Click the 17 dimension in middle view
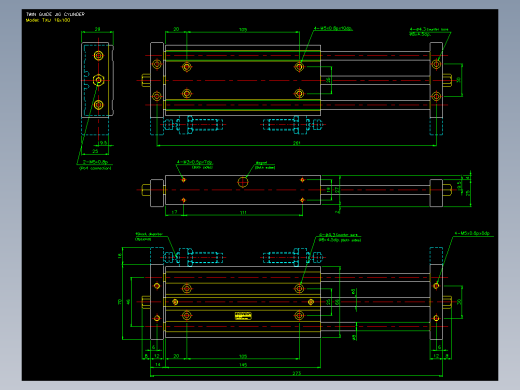 (174, 212)
